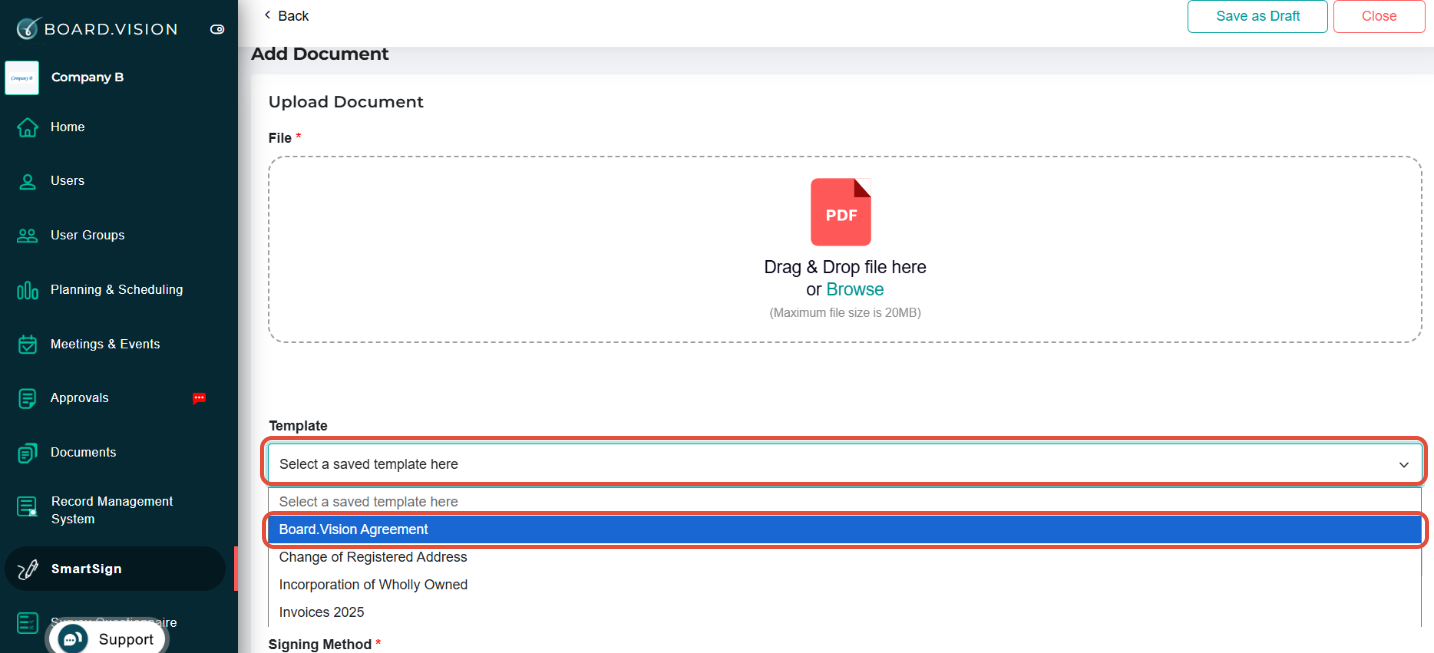This screenshot has width=1434, height=653.
Task: Toggle the sidebar collapse switch
Action: [x=217, y=30]
